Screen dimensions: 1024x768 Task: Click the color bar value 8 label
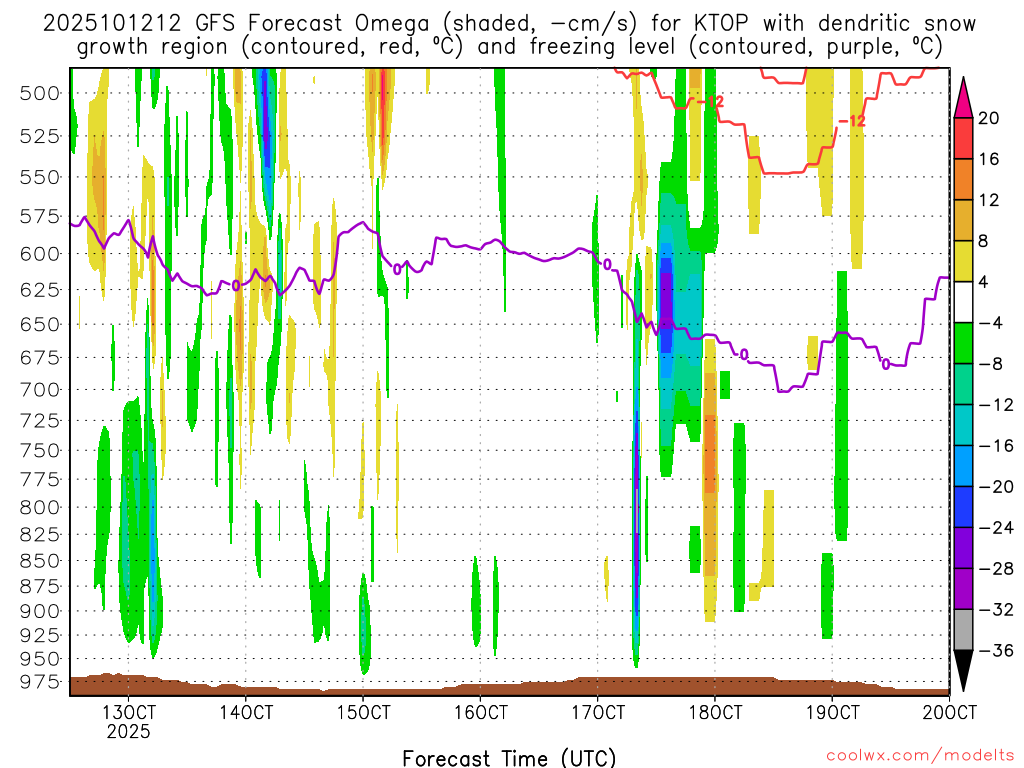pos(984,241)
